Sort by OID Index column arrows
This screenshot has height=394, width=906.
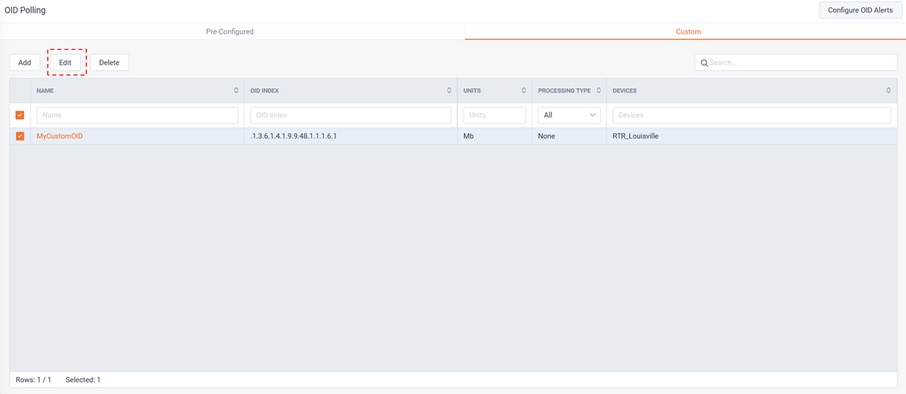tap(449, 91)
